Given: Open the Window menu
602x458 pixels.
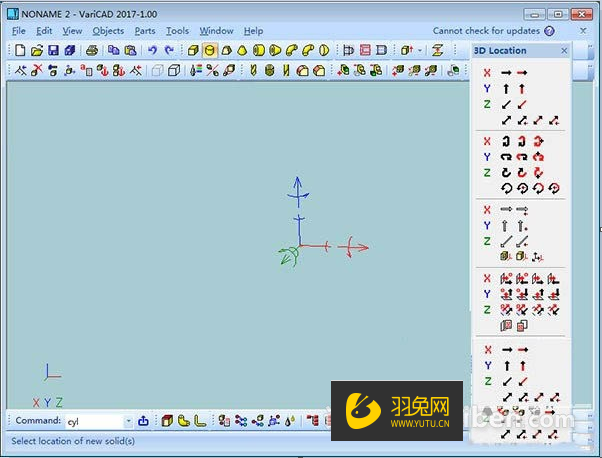Looking at the screenshot, I should (216, 31).
